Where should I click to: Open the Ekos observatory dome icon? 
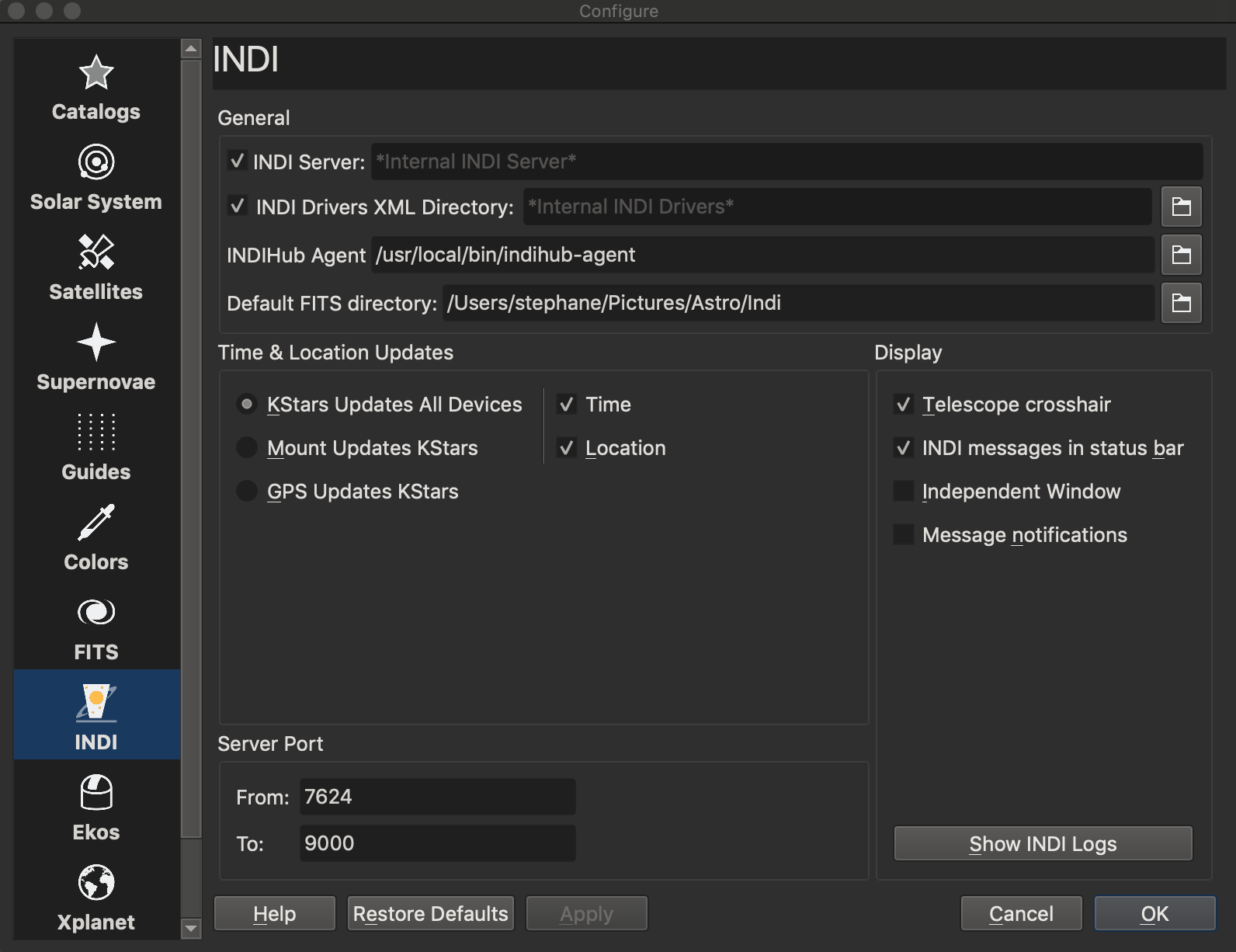pos(96,793)
